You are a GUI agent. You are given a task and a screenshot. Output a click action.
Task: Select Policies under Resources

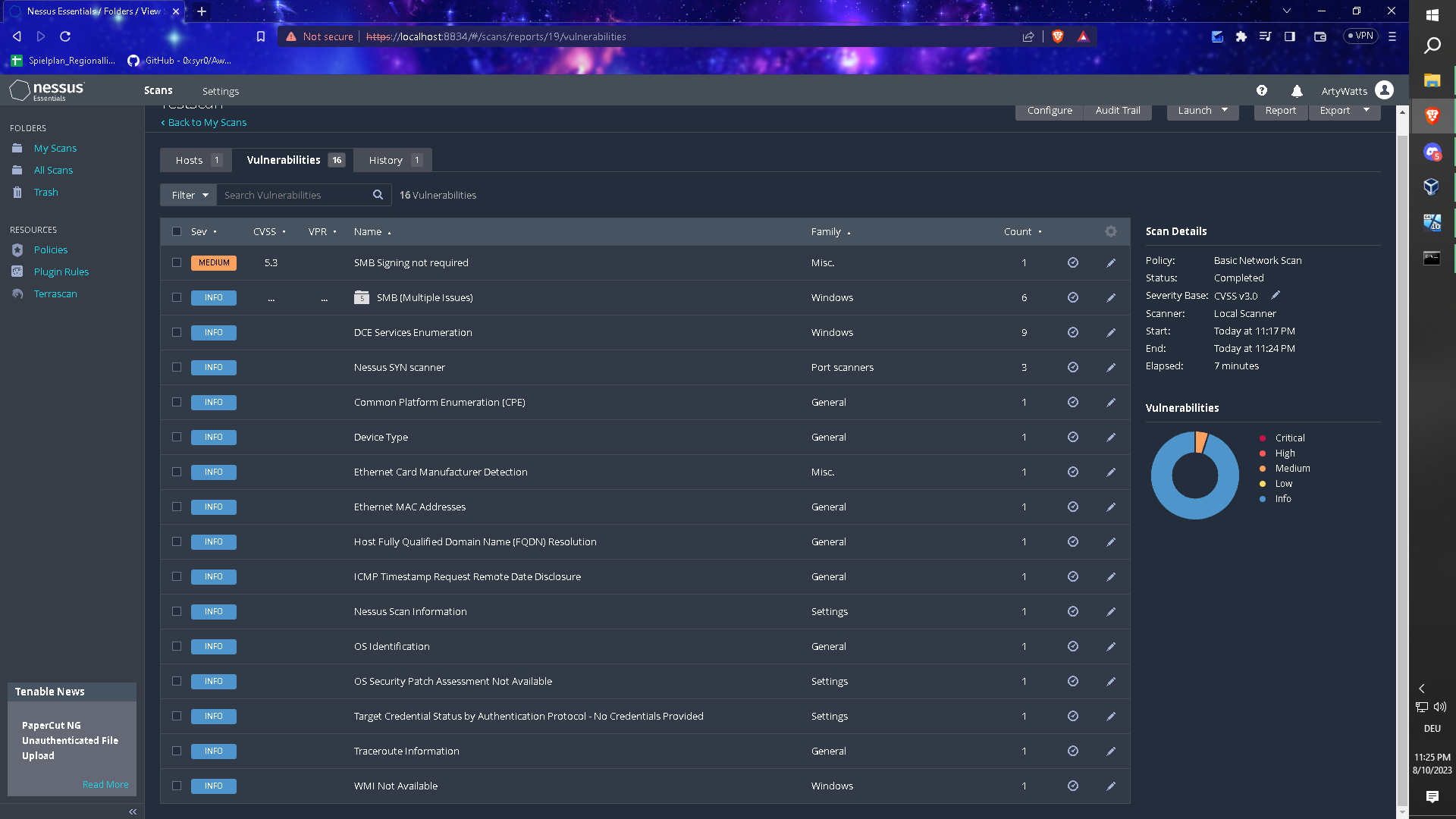click(x=50, y=249)
